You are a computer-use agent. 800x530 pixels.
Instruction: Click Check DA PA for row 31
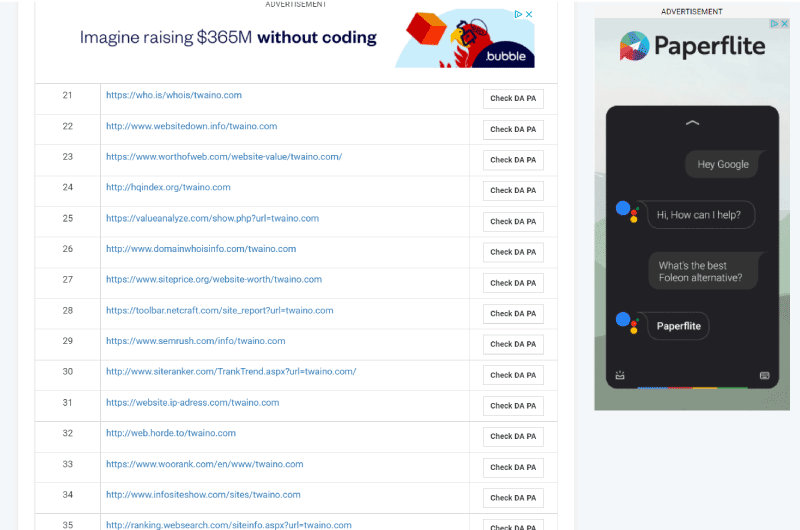tap(513, 406)
